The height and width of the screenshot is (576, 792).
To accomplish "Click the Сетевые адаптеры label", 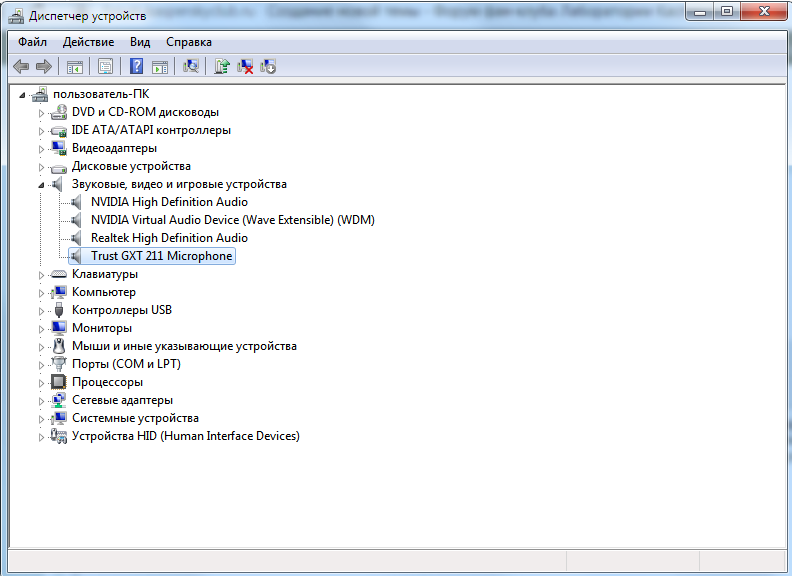I will click(x=123, y=400).
